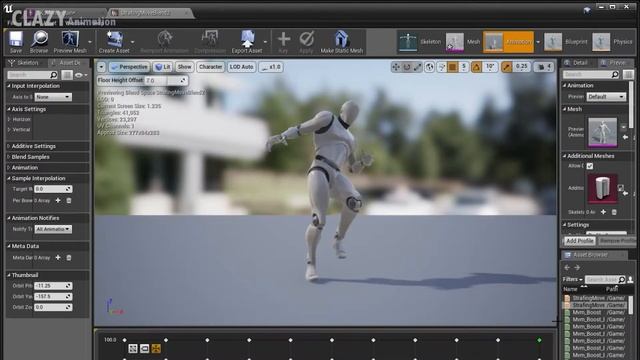This screenshot has height=360, width=640.
Task: Click the Add Profile button
Action: (580, 241)
